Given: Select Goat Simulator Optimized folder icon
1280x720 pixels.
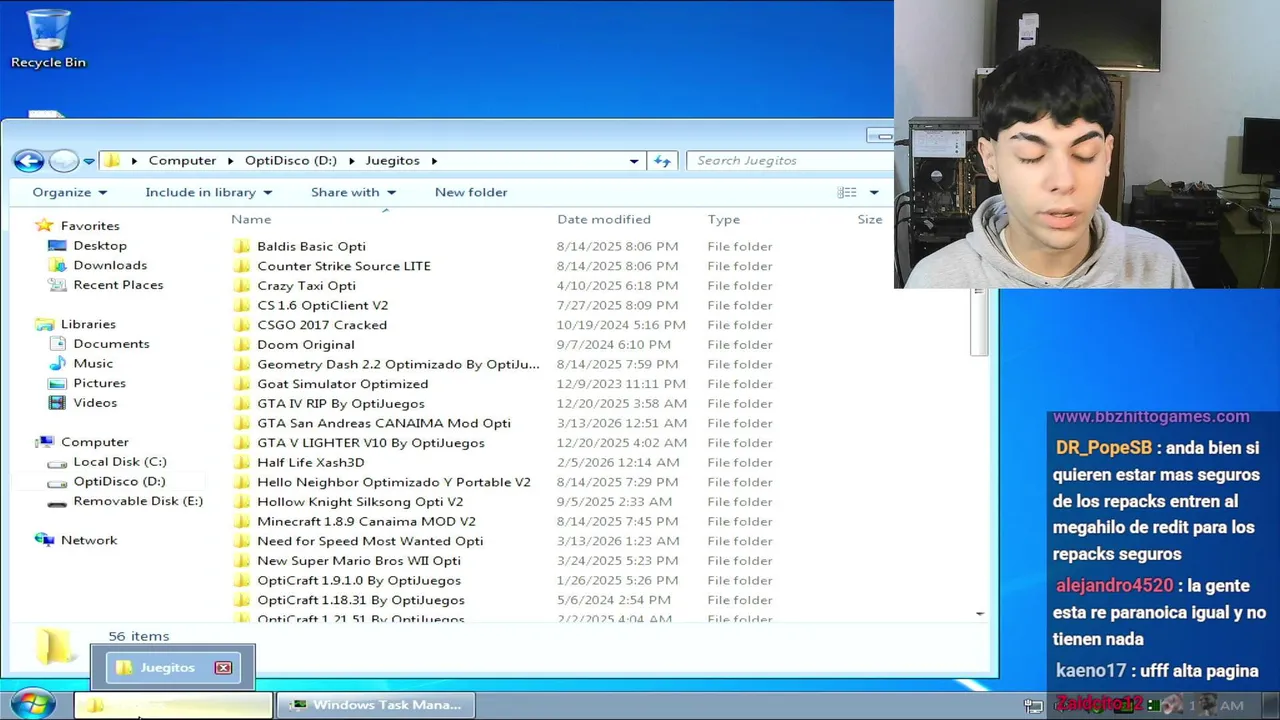Looking at the screenshot, I should (242, 384).
